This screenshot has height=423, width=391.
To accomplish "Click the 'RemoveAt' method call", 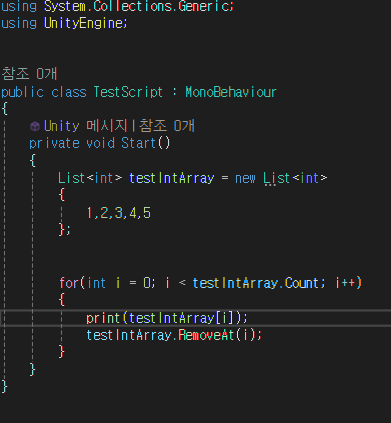I will pos(206,335).
